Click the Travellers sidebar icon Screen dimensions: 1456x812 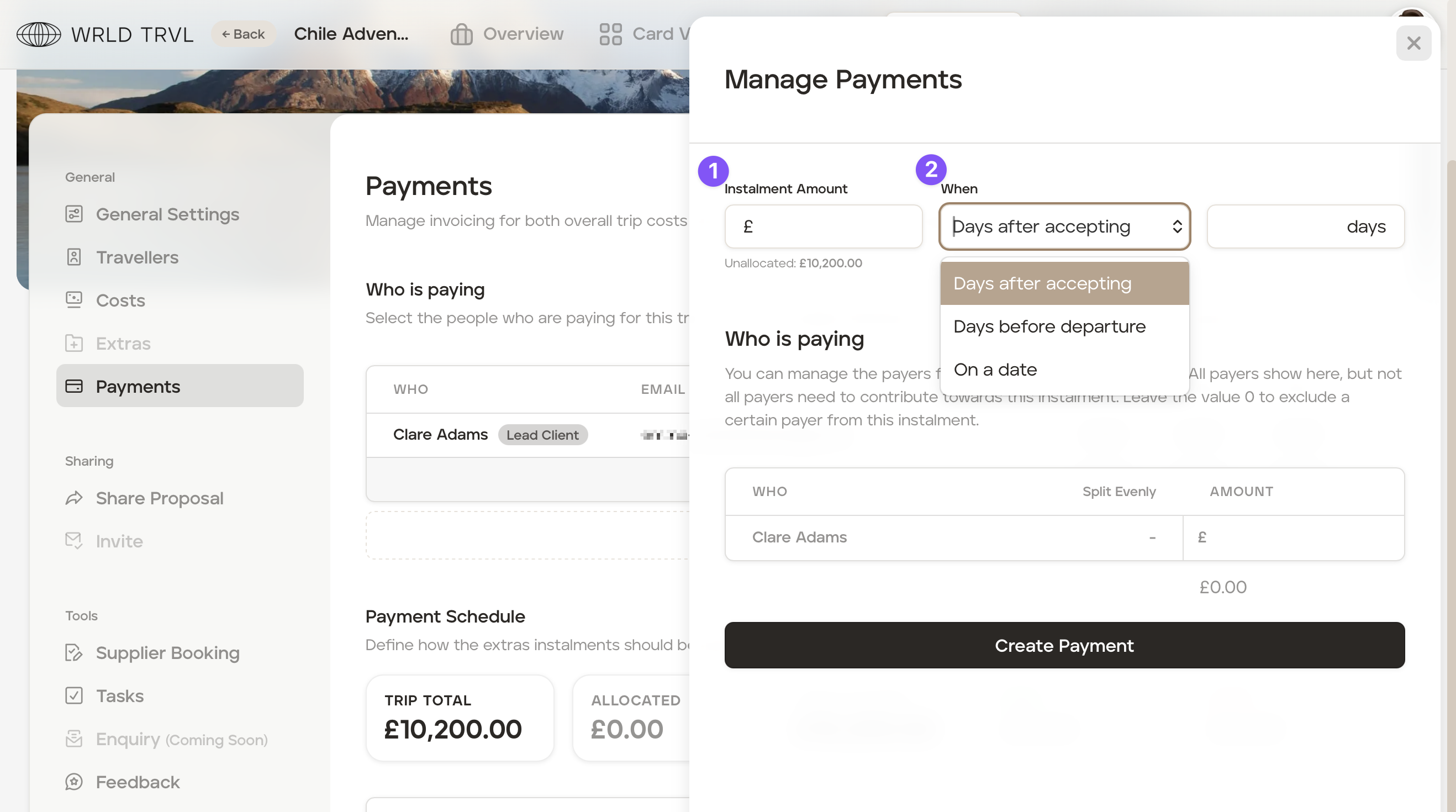[x=74, y=257]
